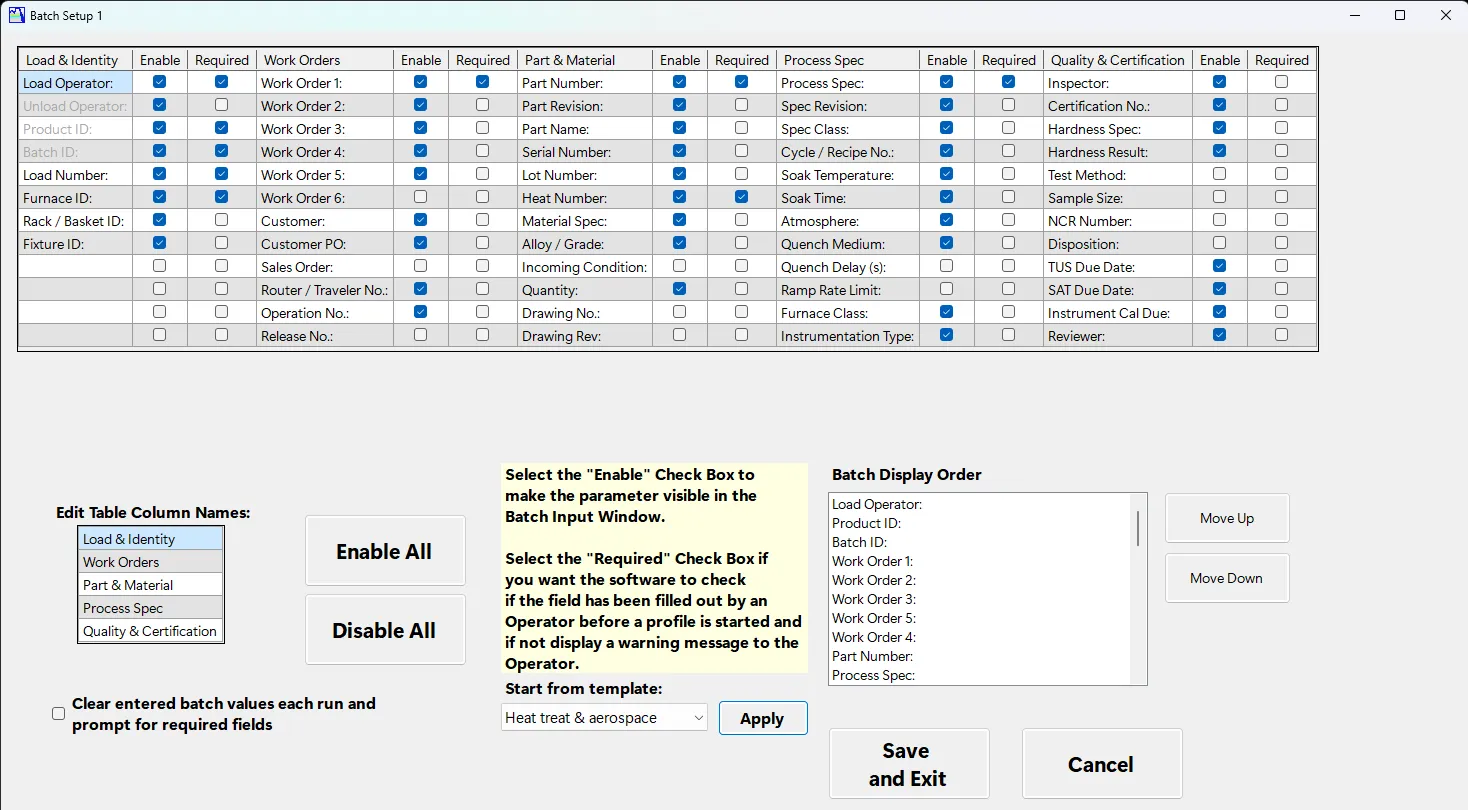The image size is (1468, 810).
Task: Click the Rack / Basket ID cell
Action: 75,221
